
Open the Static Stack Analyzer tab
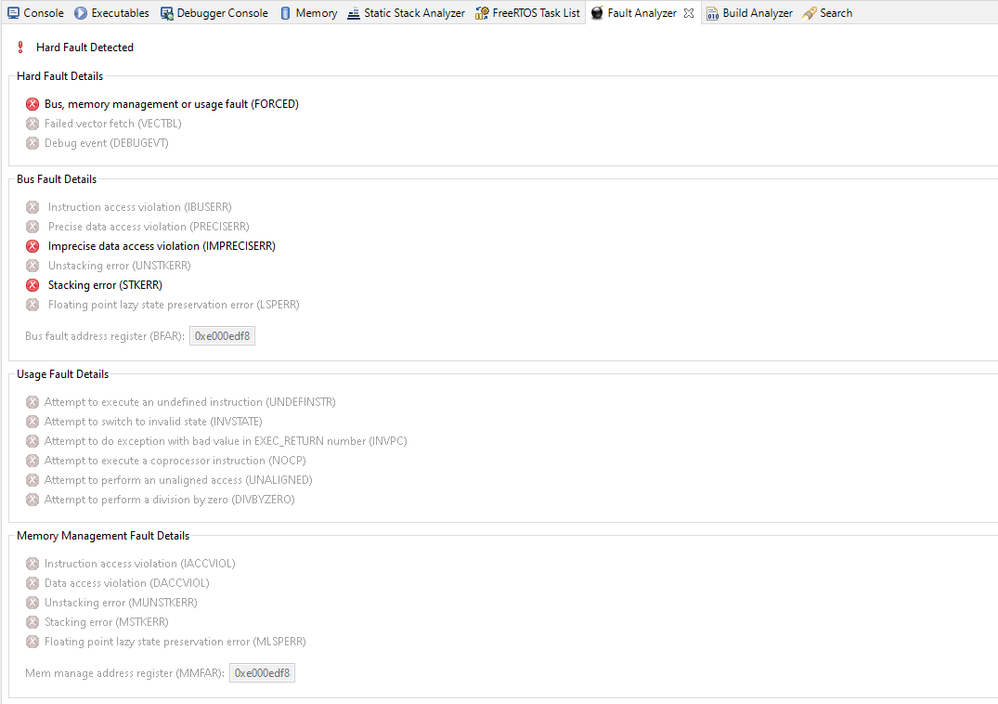click(x=406, y=13)
